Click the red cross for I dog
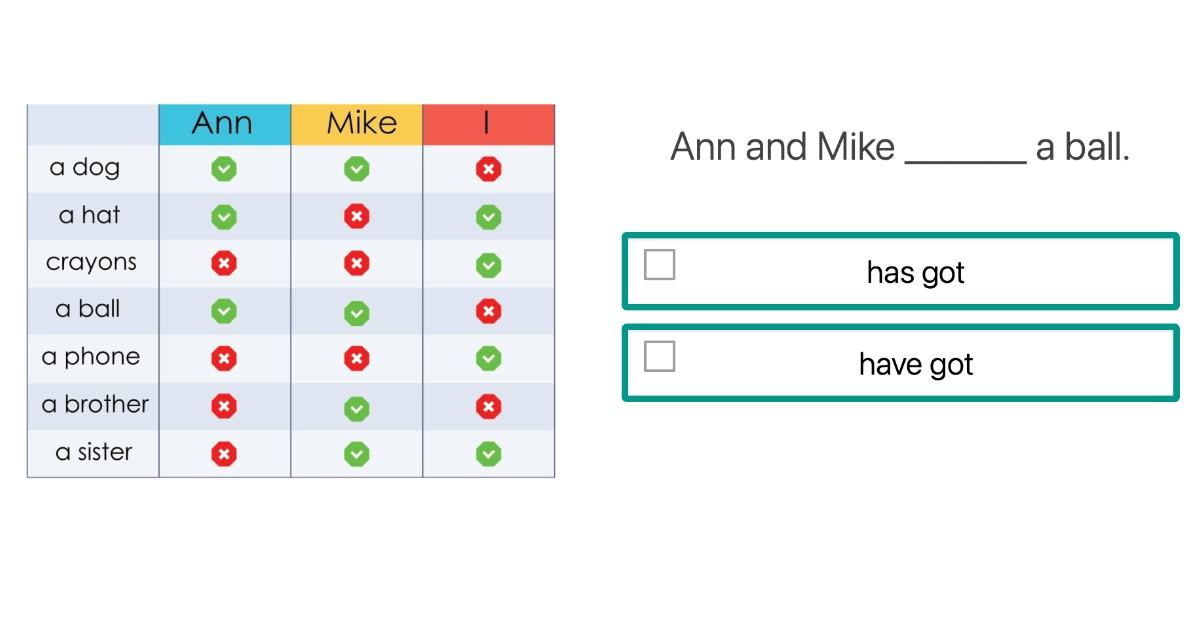 click(488, 169)
